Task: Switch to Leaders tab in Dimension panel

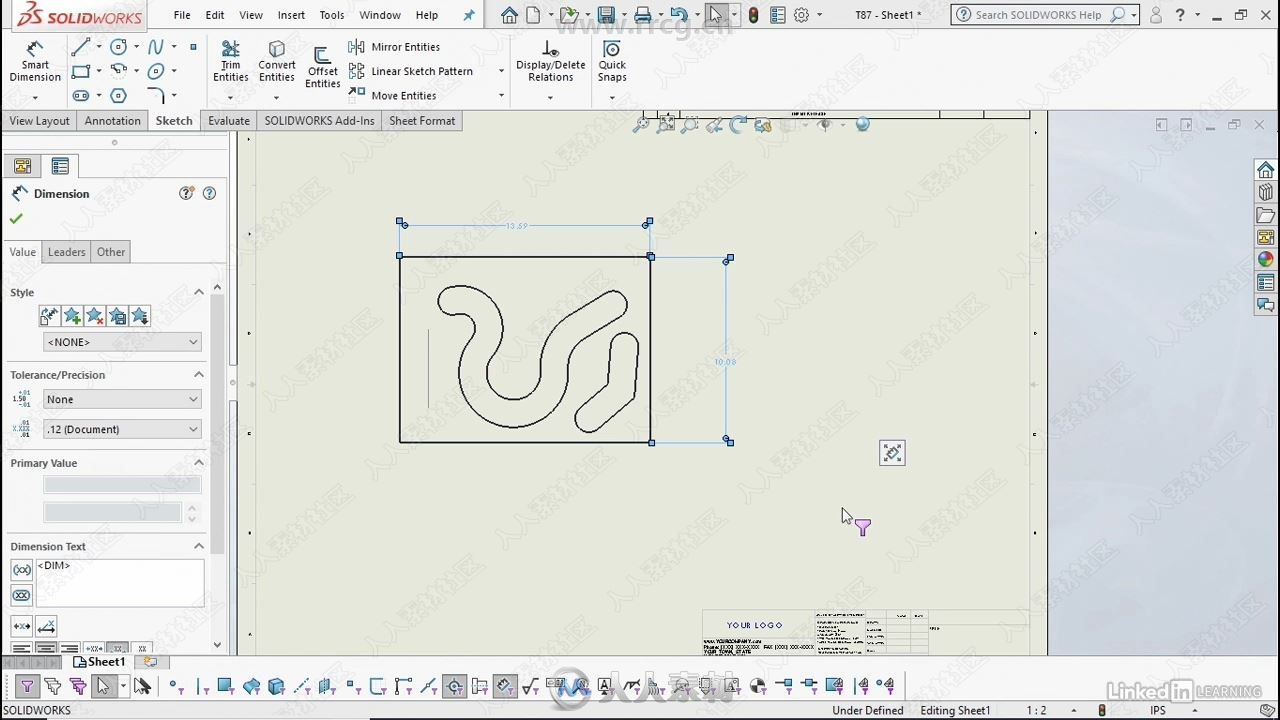Action: tap(67, 252)
